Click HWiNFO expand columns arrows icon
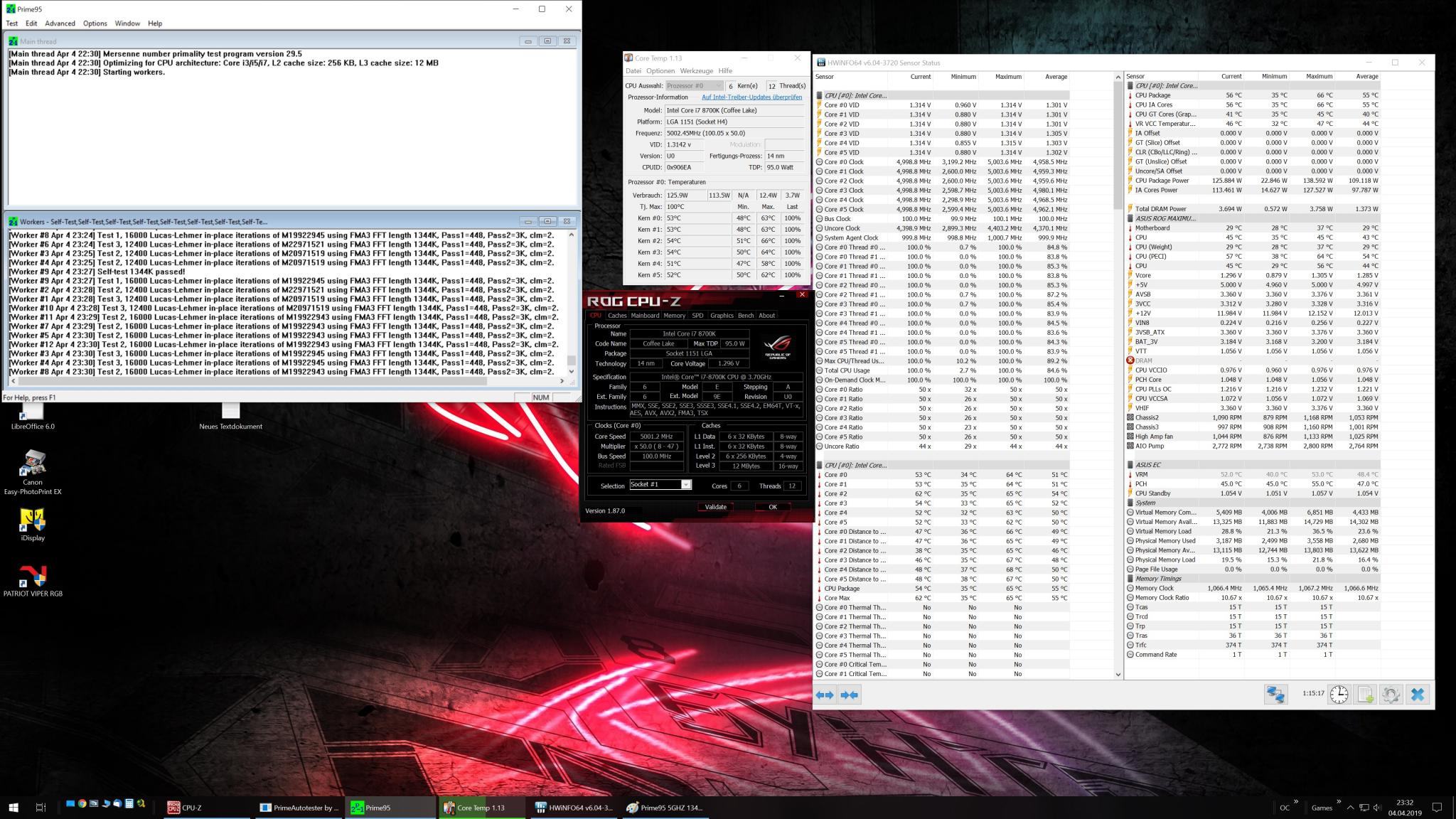The image size is (1456, 819). coord(825,695)
